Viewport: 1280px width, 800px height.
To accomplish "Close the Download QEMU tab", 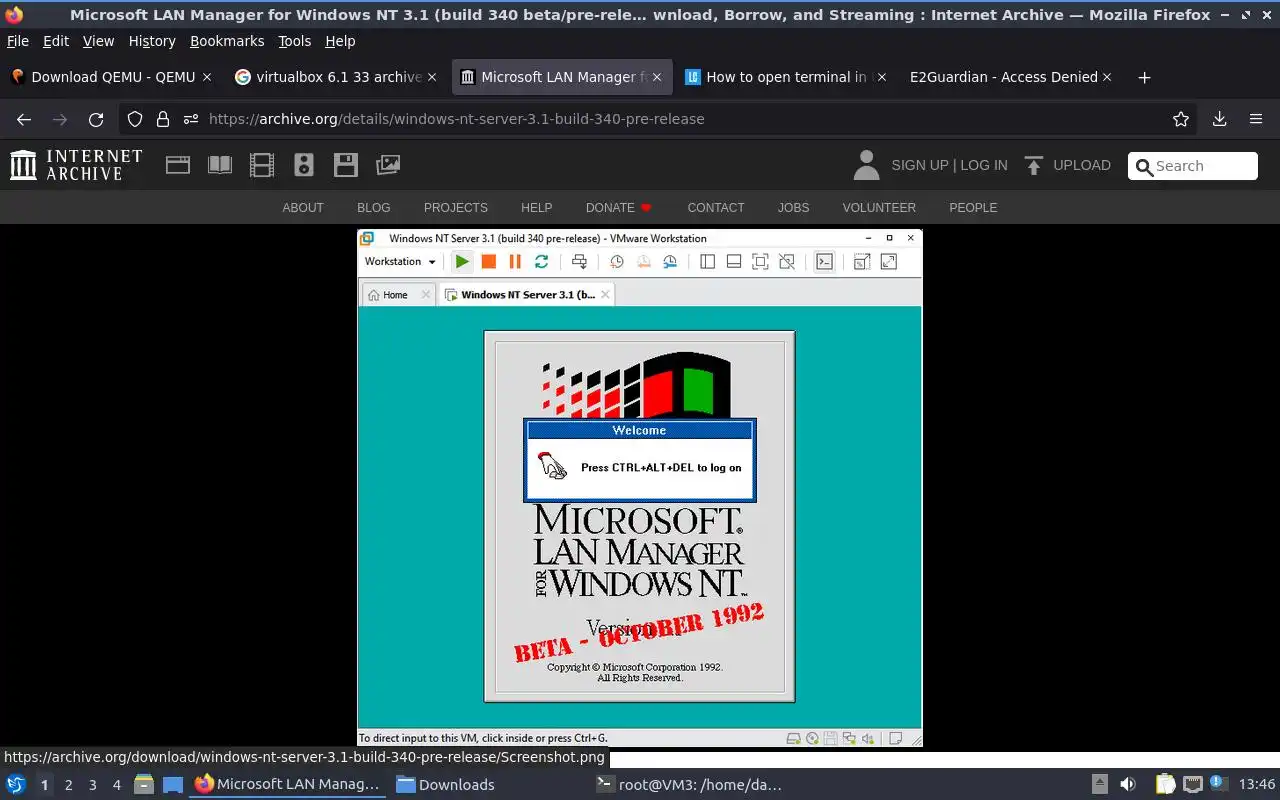I will (x=207, y=77).
